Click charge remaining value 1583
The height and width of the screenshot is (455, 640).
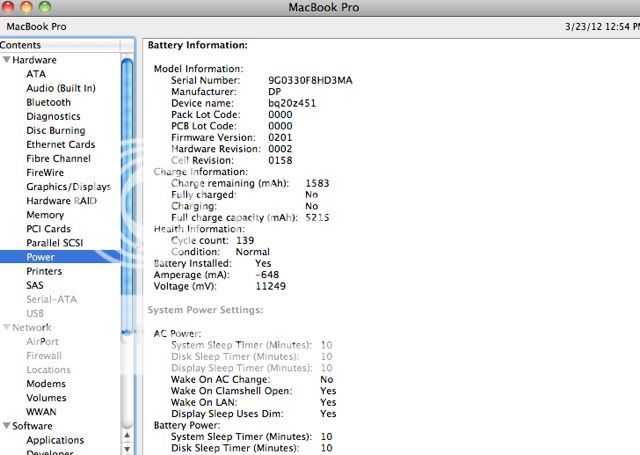(317, 183)
